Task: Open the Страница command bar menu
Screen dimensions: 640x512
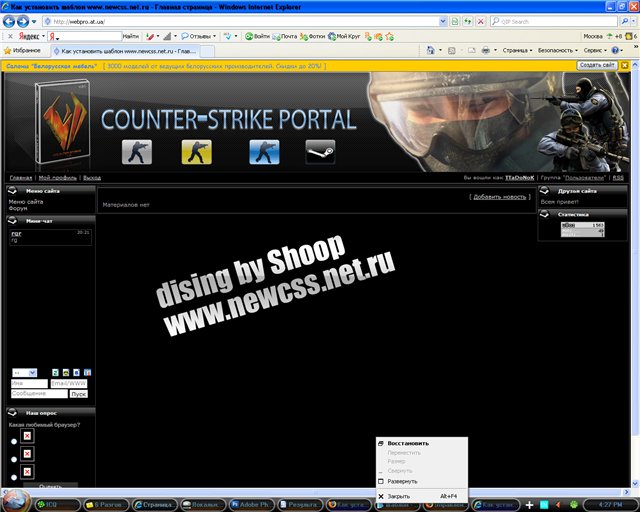Action: [518, 51]
